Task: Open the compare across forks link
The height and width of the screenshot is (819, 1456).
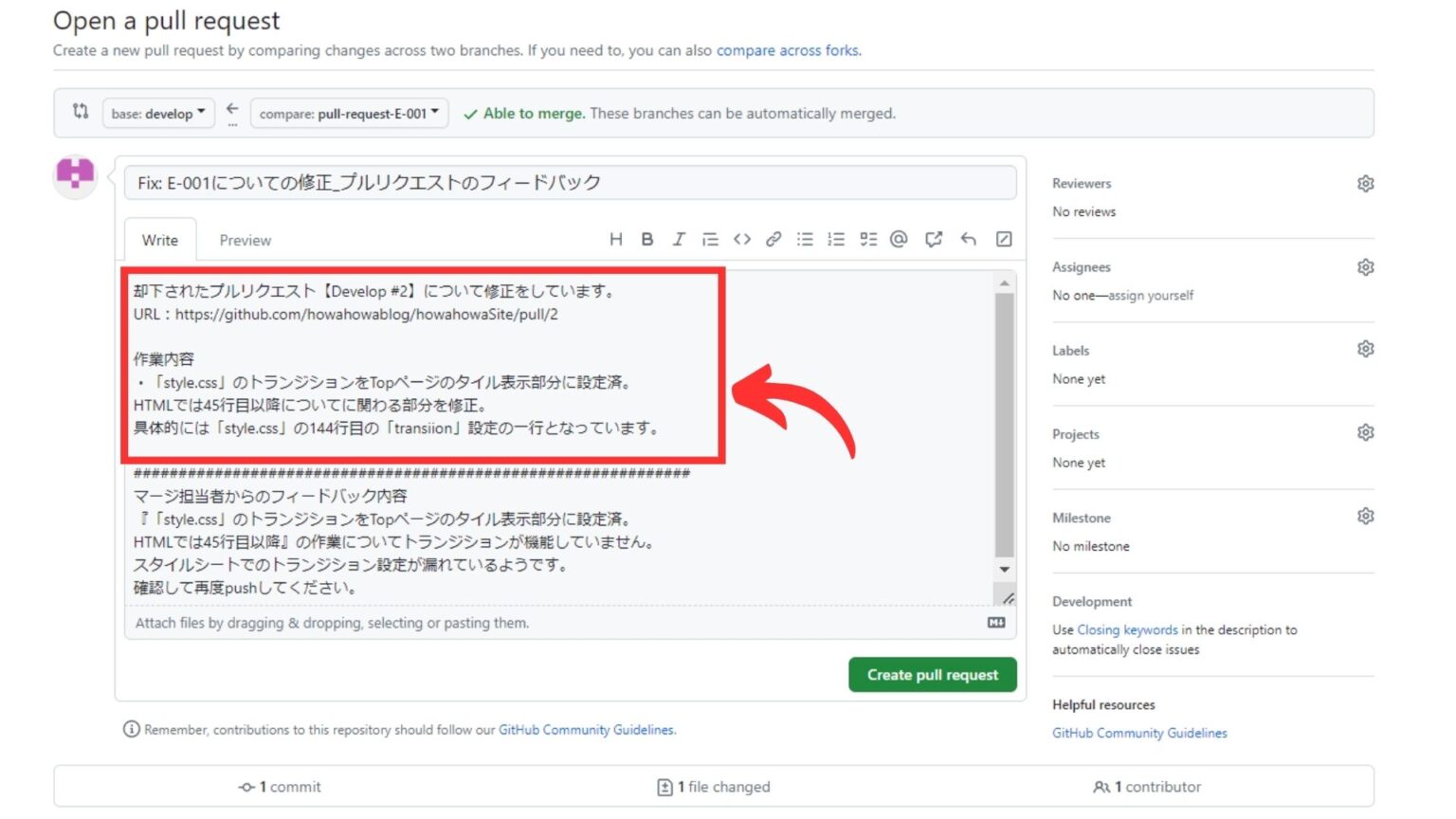Action: click(x=787, y=50)
